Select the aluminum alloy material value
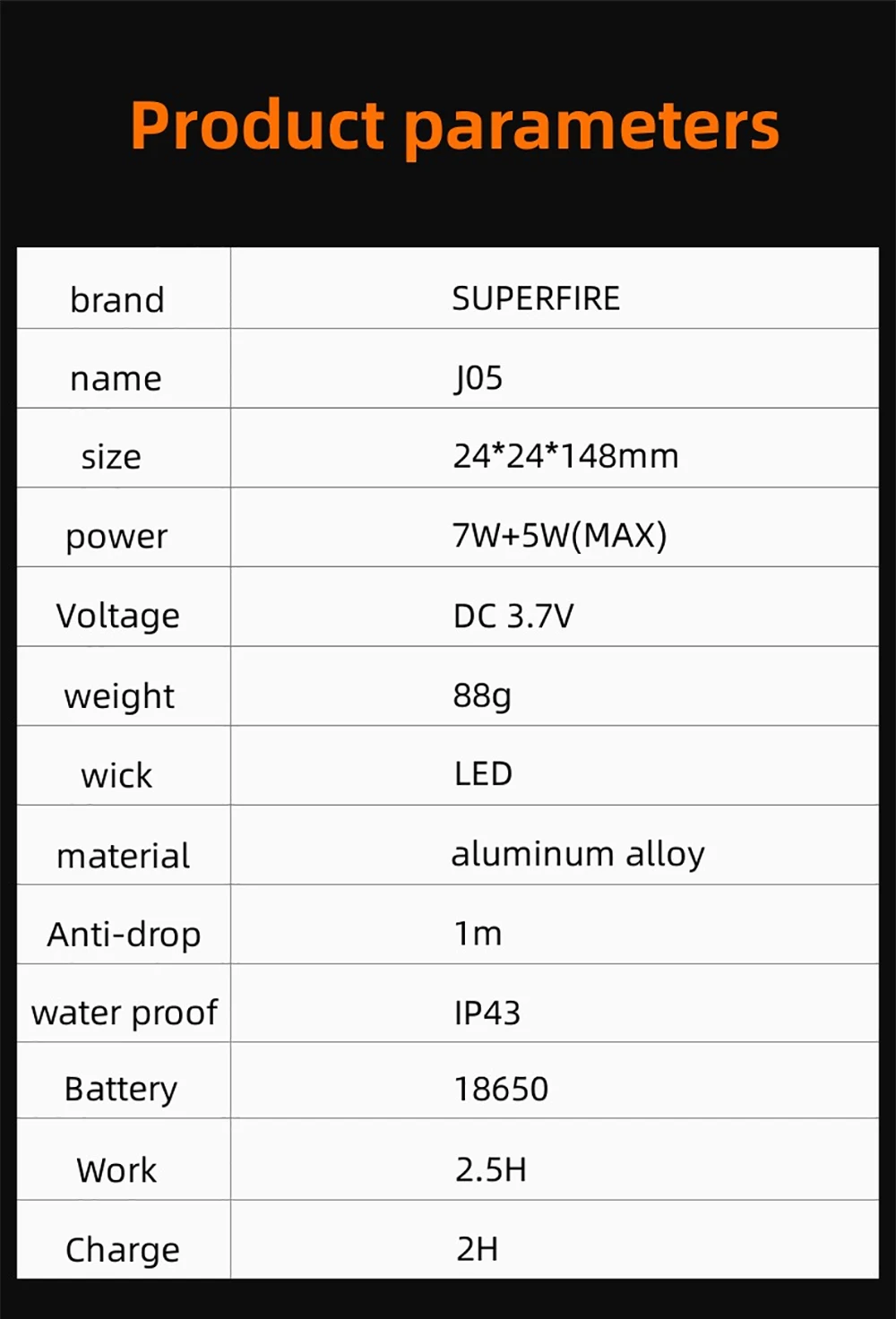Viewport: 896px width, 1319px height. pyautogui.click(x=578, y=854)
